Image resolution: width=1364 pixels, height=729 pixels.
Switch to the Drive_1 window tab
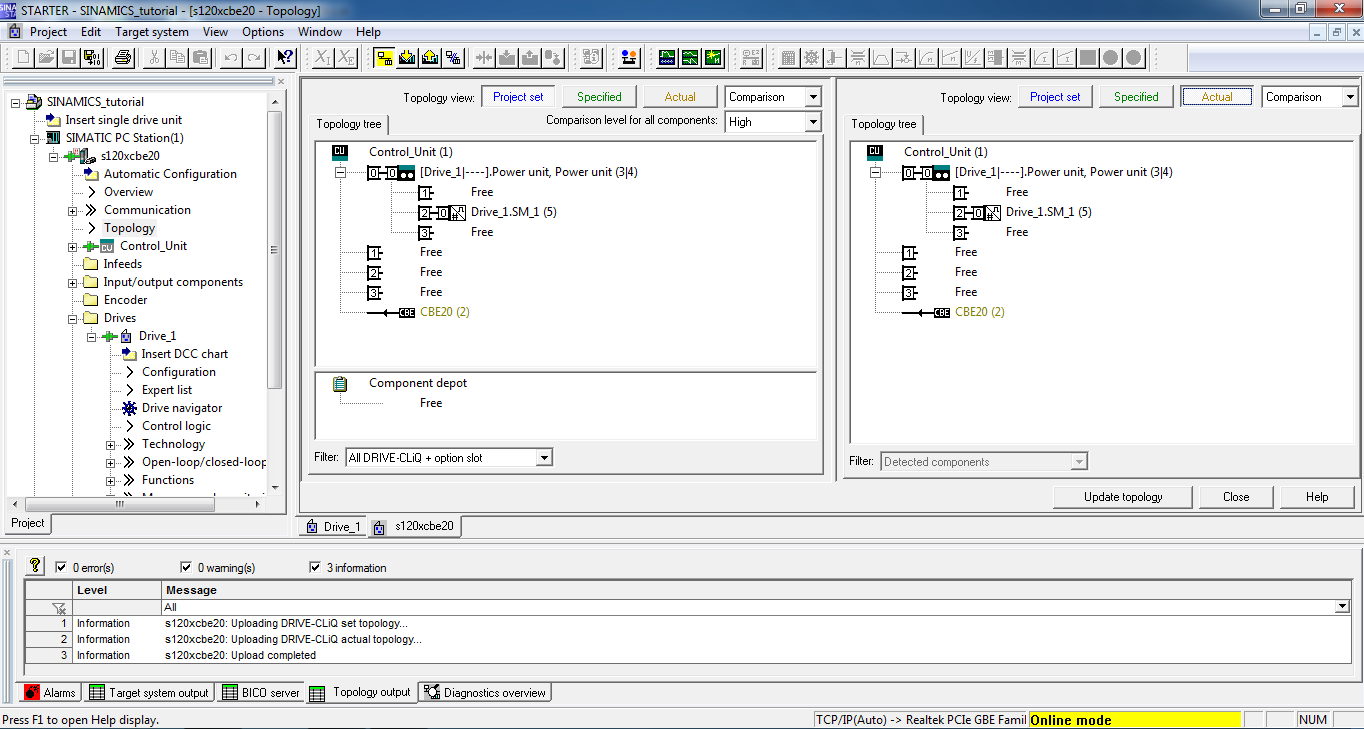point(334,527)
